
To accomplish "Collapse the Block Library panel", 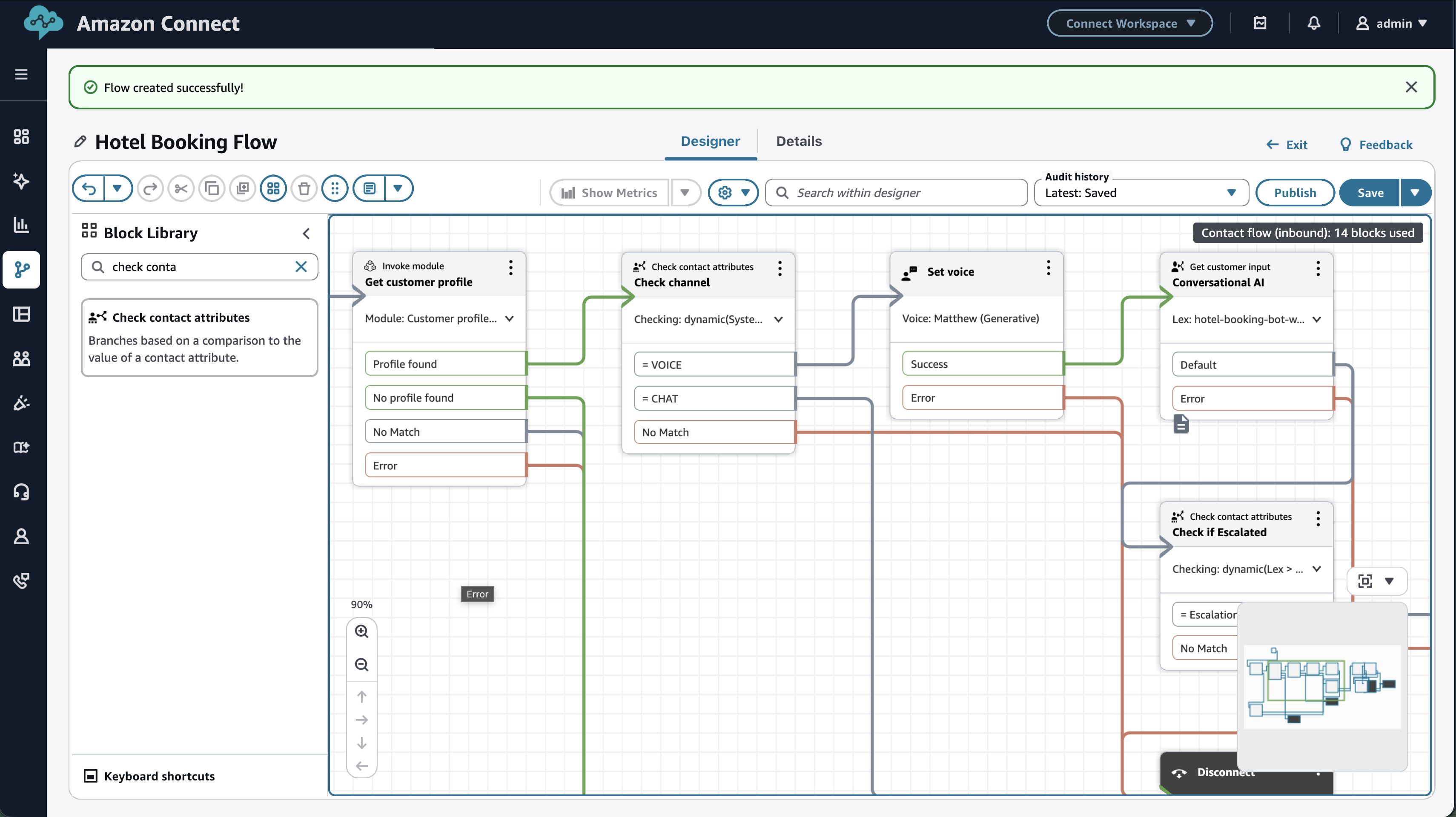I will pyautogui.click(x=307, y=233).
